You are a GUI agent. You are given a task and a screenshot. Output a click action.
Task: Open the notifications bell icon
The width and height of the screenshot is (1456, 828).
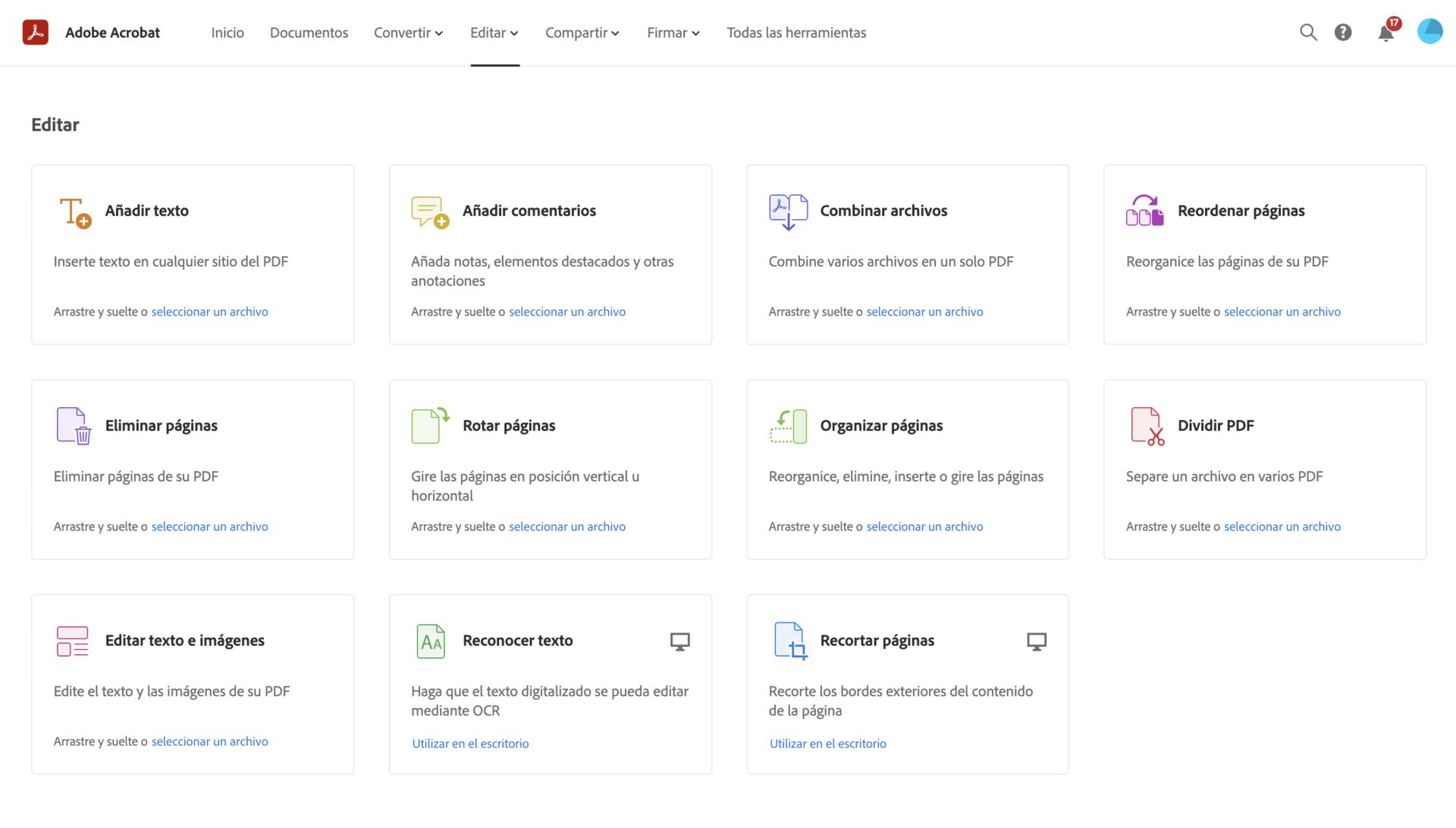coord(1386,33)
